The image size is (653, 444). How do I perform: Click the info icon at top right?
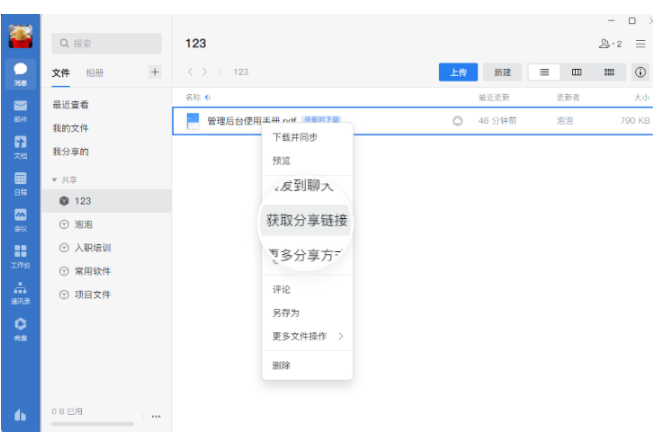click(640, 72)
